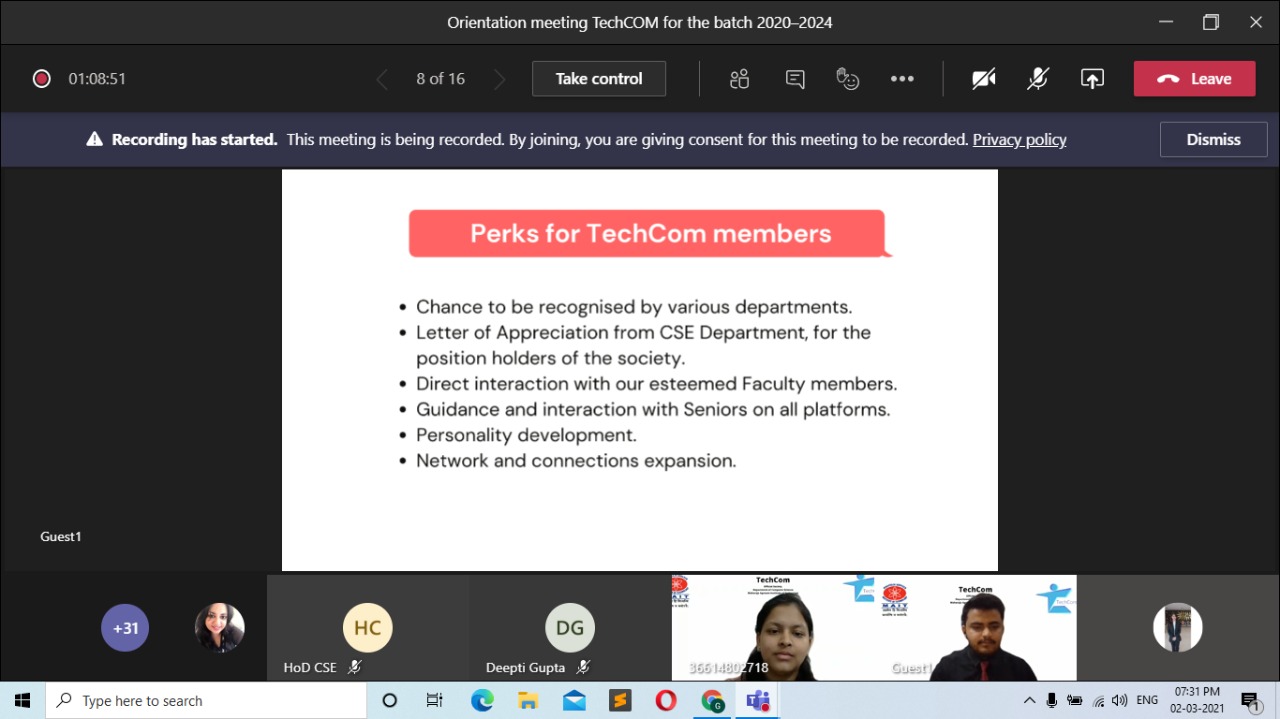Open the volume speaker icon

click(1119, 700)
